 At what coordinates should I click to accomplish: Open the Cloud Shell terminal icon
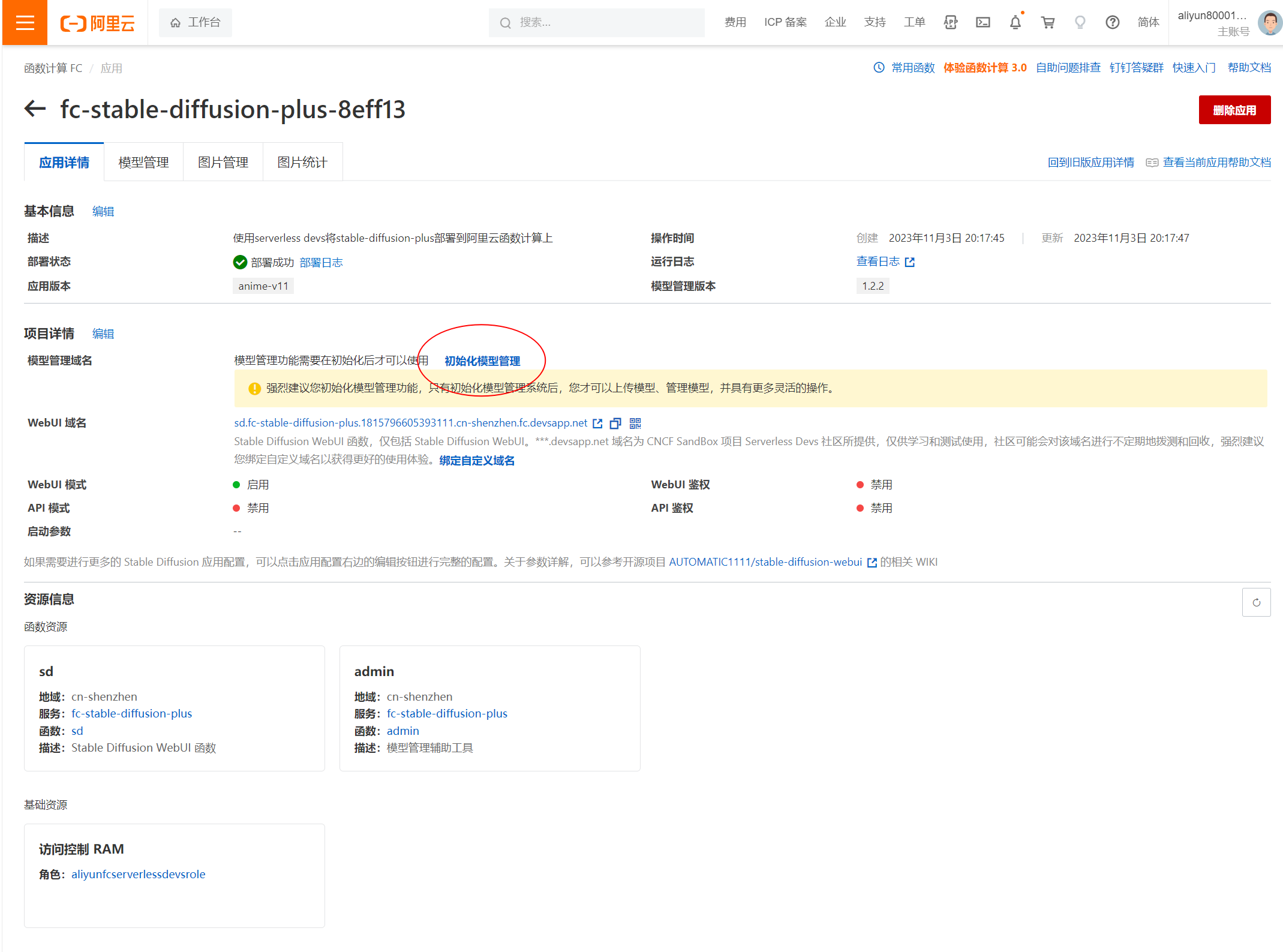pos(982,23)
